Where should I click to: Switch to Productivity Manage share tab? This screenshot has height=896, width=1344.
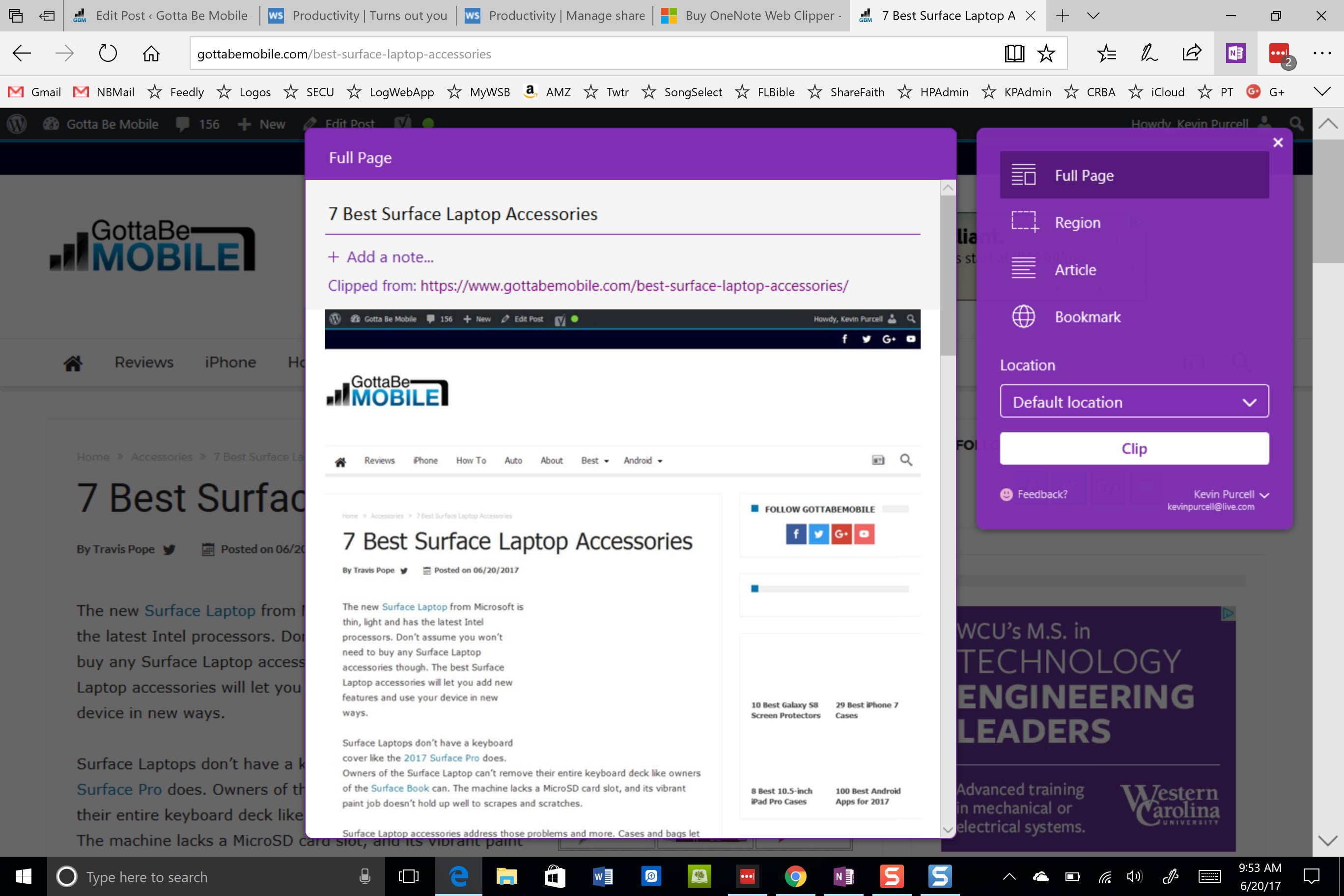[x=555, y=15]
